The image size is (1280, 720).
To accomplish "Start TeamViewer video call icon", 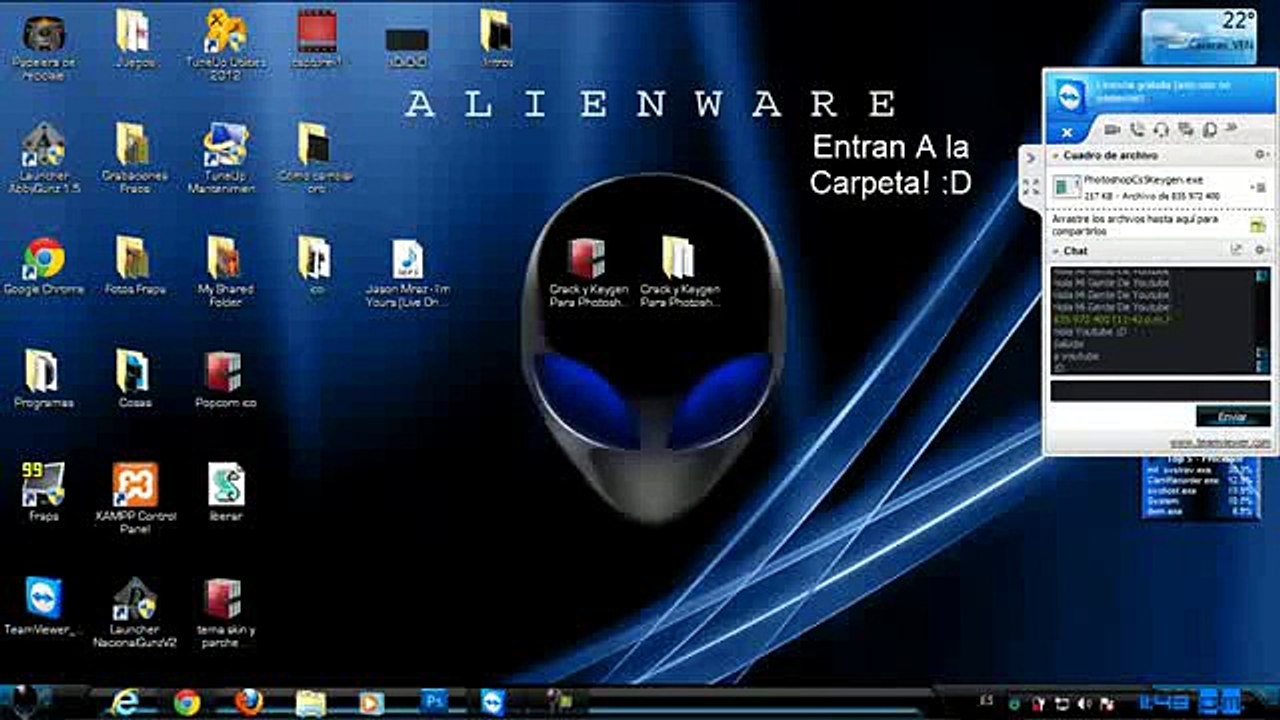I will coord(1112,129).
